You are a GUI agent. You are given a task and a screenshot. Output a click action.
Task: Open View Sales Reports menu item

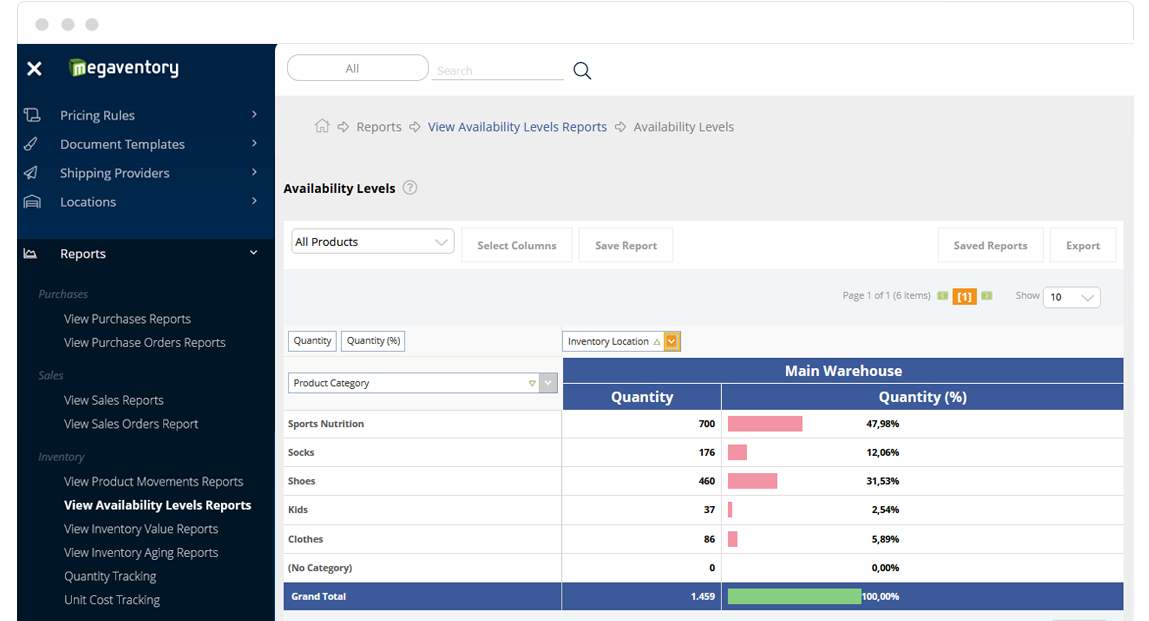pos(114,400)
